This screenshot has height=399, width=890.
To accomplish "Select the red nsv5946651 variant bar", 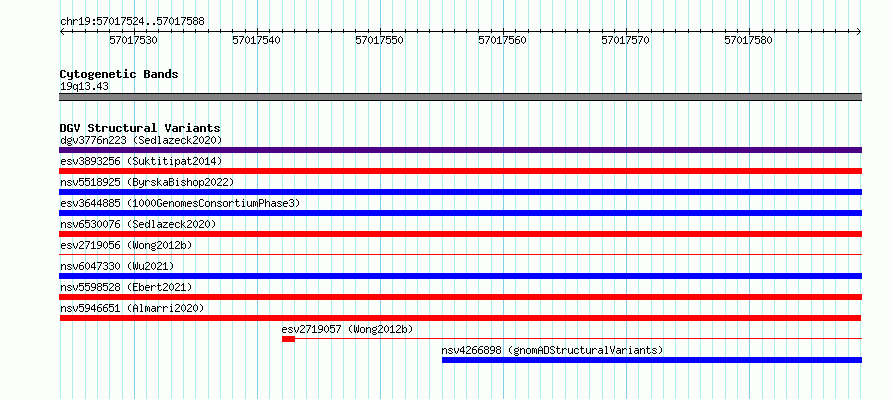I will coord(460,318).
